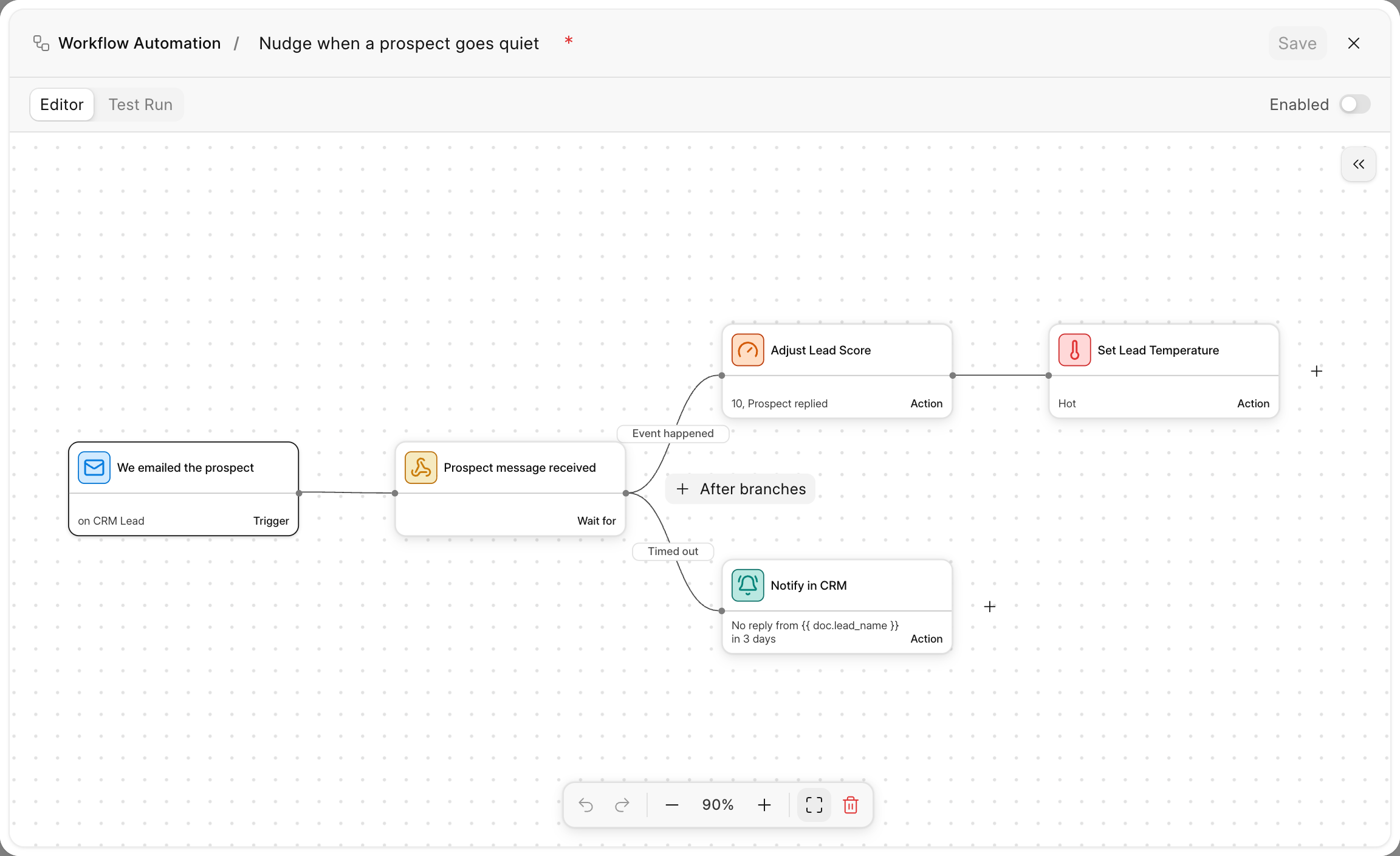Click the Wait for label on Prospect message node
Viewport: 1400px width, 856px height.
pos(596,521)
